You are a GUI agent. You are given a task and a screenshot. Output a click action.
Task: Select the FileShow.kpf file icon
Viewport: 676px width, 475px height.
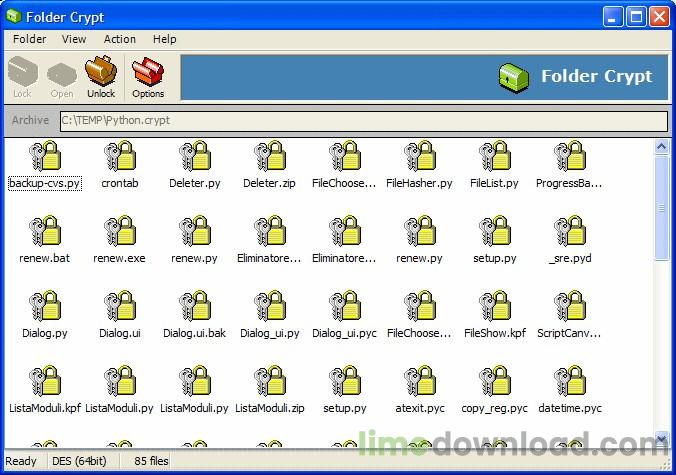(x=495, y=308)
